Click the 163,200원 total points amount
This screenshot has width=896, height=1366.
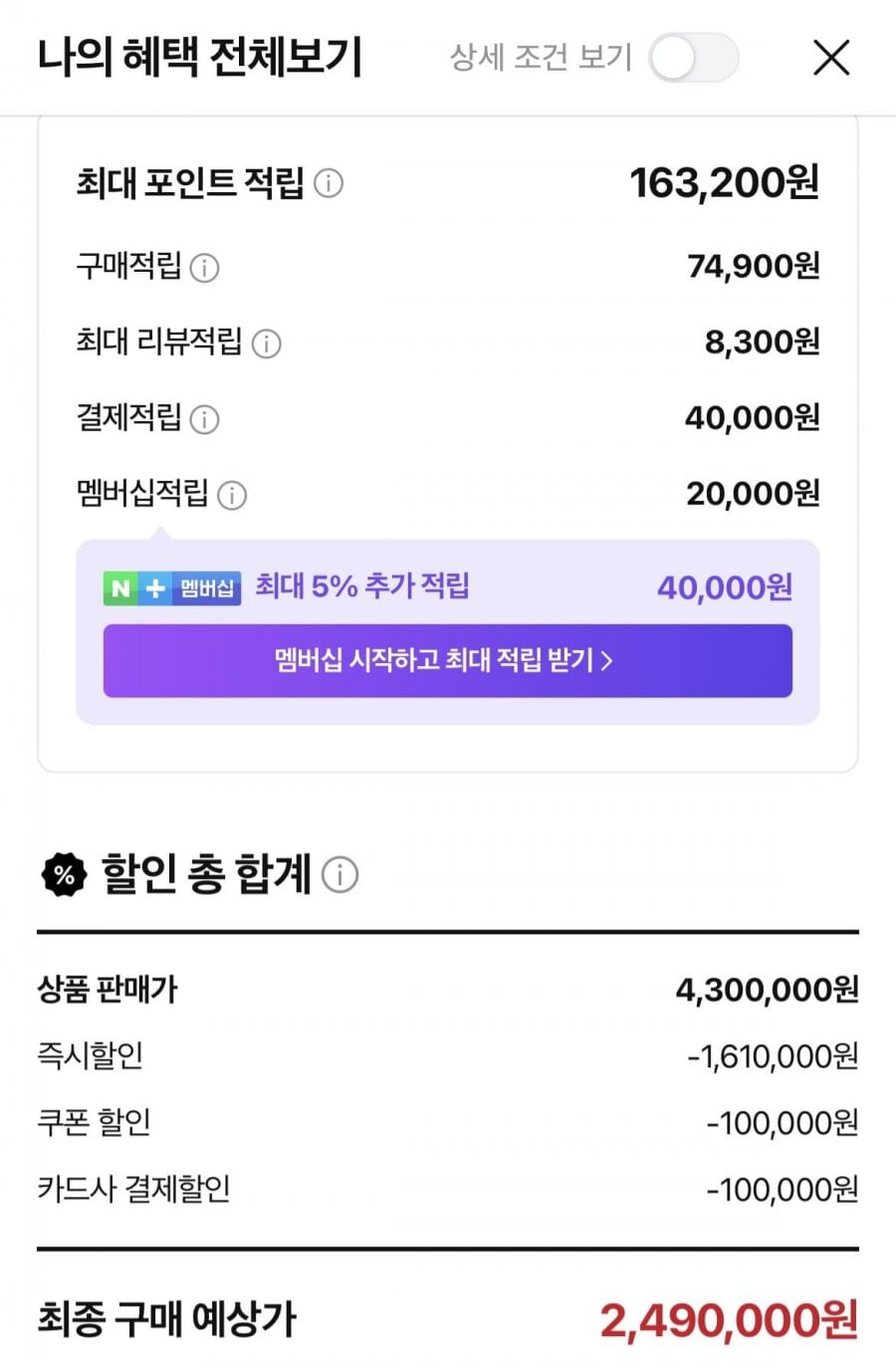coord(724,183)
